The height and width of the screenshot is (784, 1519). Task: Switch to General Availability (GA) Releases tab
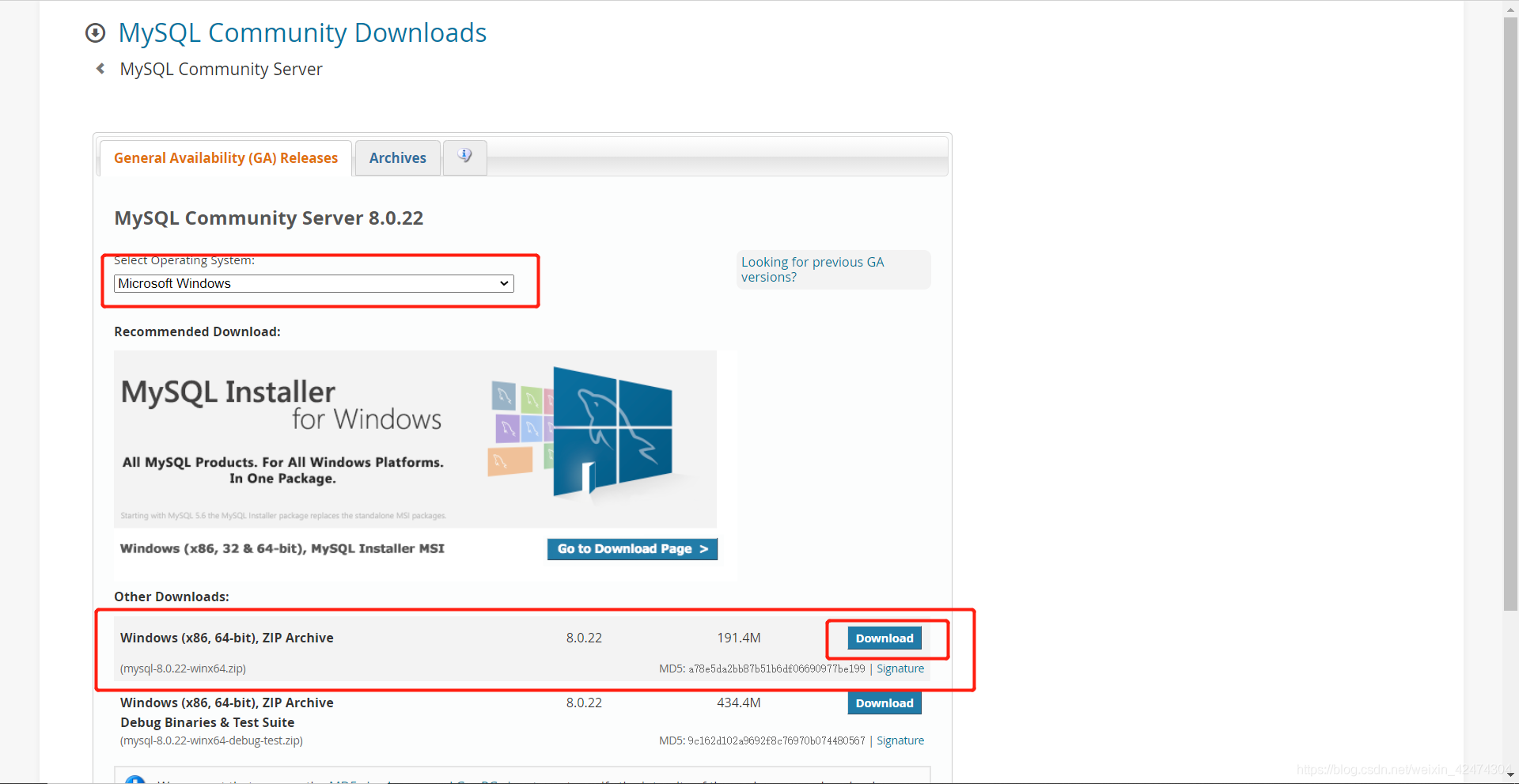225,158
